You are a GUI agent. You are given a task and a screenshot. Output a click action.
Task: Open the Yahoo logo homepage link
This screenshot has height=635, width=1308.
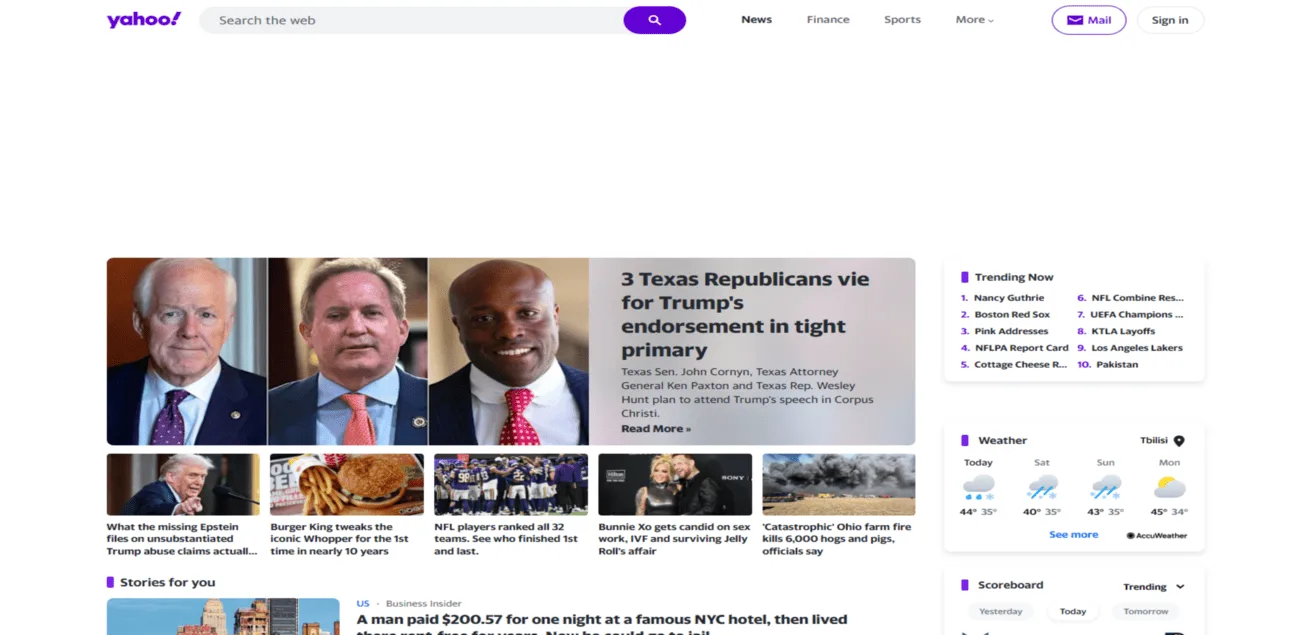(x=144, y=20)
